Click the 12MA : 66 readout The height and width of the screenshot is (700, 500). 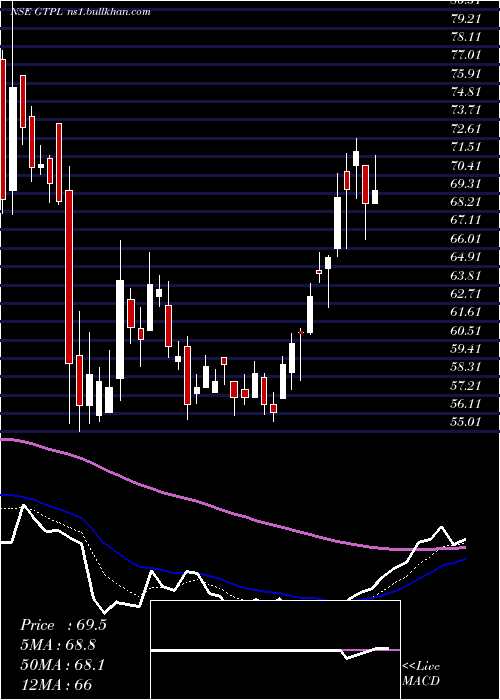tap(56, 684)
